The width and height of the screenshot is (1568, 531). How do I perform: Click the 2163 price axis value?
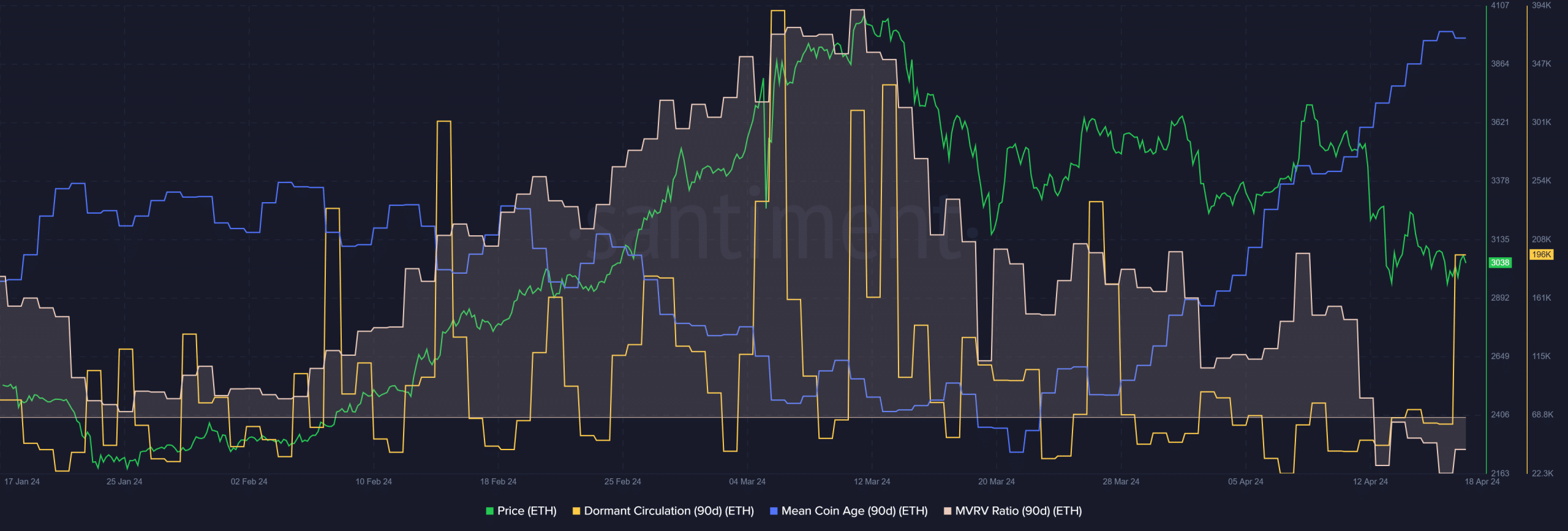click(x=1500, y=473)
